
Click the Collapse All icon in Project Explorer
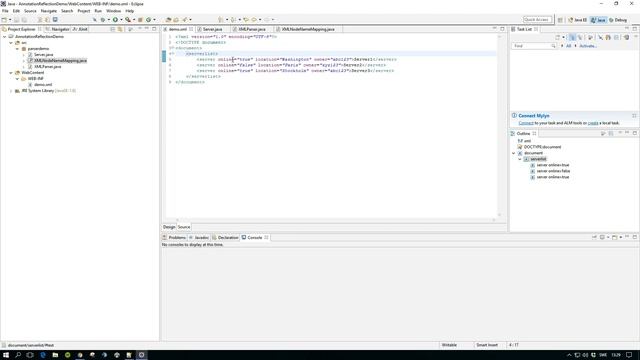113,29
